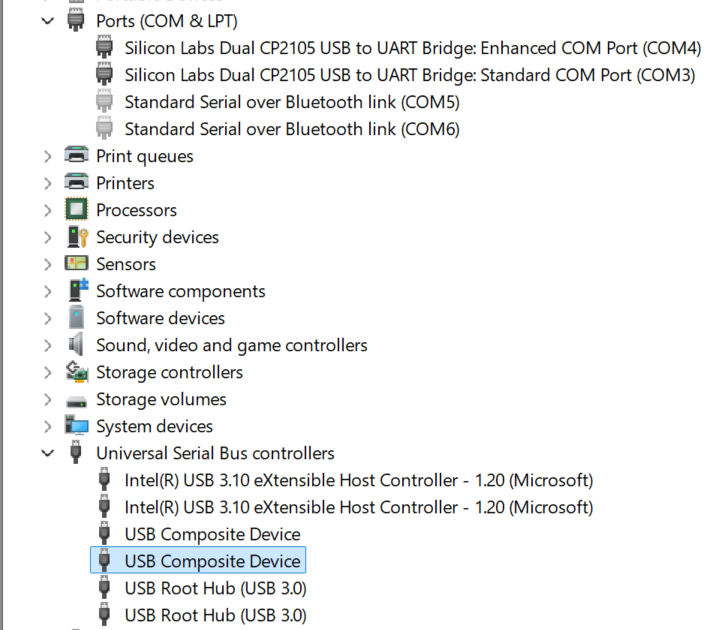Viewport: 720px width, 630px height.
Task: Click the speaker icon for Sound controllers
Action: tap(76, 345)
